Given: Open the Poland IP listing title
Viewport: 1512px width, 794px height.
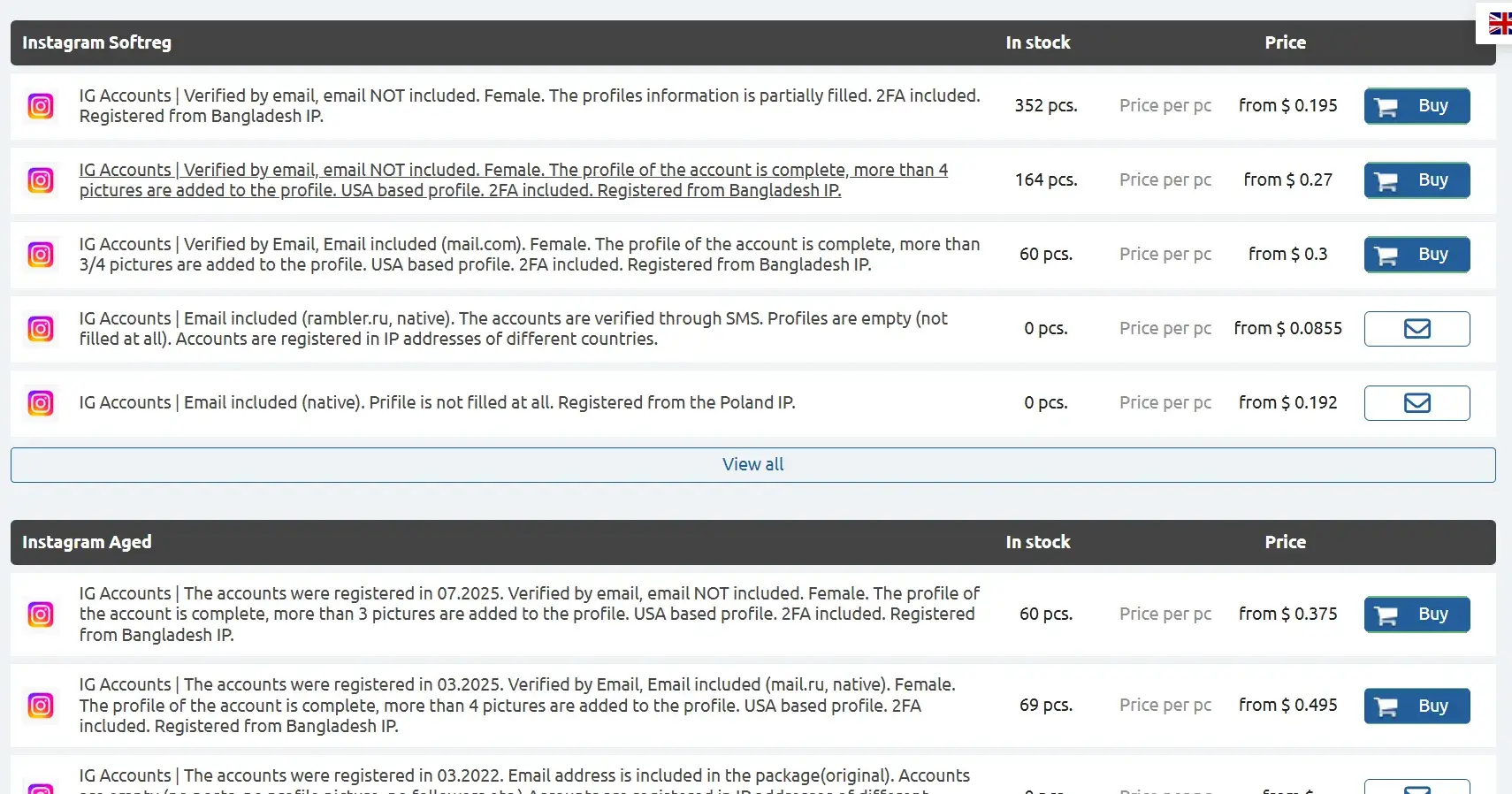Looking at the screenshot, I should tap(437, 403).
